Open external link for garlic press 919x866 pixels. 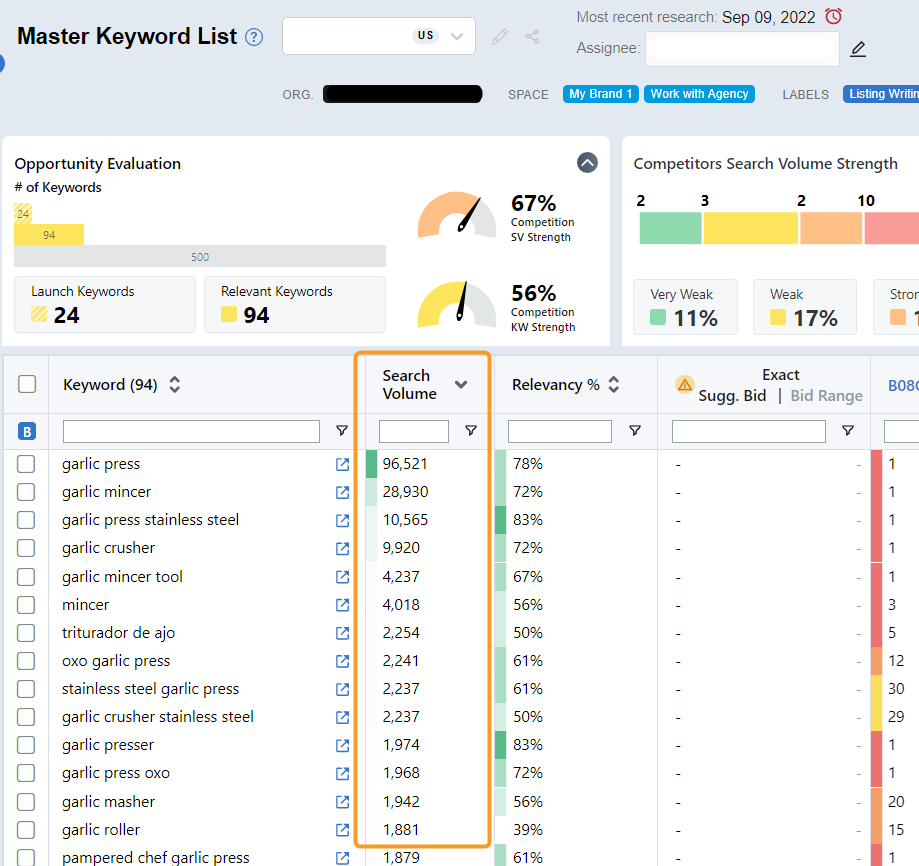pos(342,465)
